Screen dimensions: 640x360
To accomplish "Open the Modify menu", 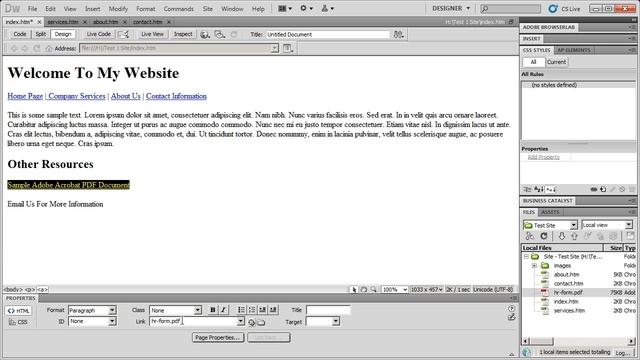I will [x=118, y=9].
